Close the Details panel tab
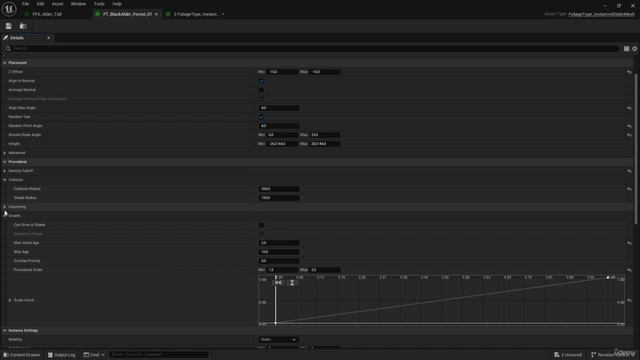 (x=49, y=38)
